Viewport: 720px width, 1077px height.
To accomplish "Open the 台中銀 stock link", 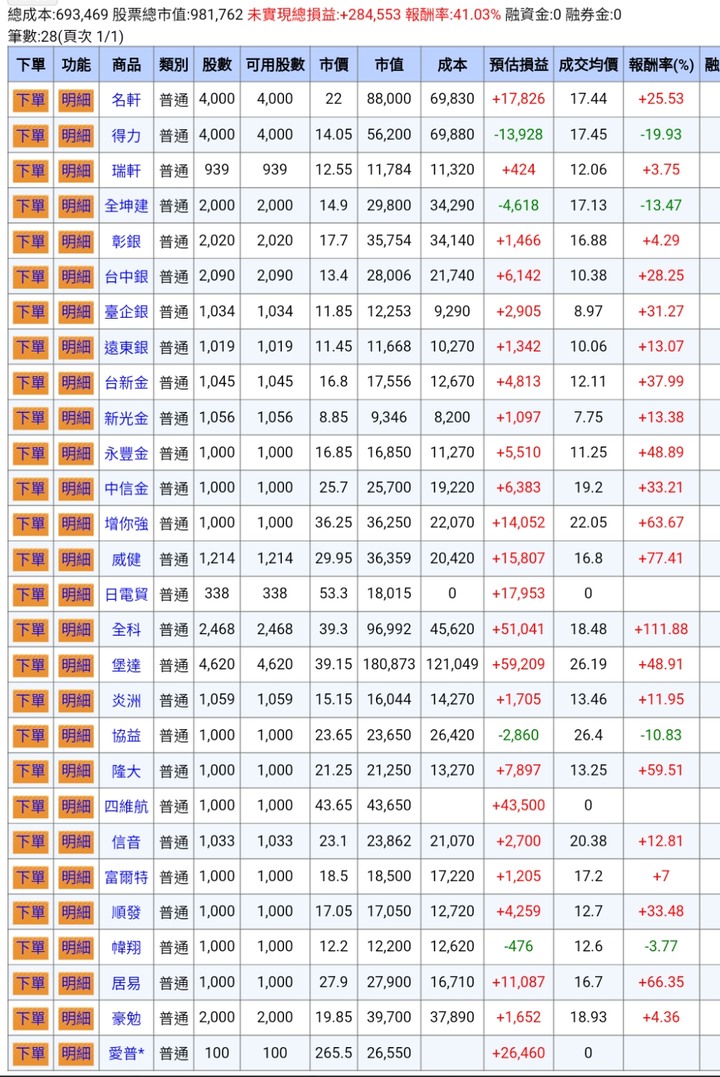I will (126, 277).
